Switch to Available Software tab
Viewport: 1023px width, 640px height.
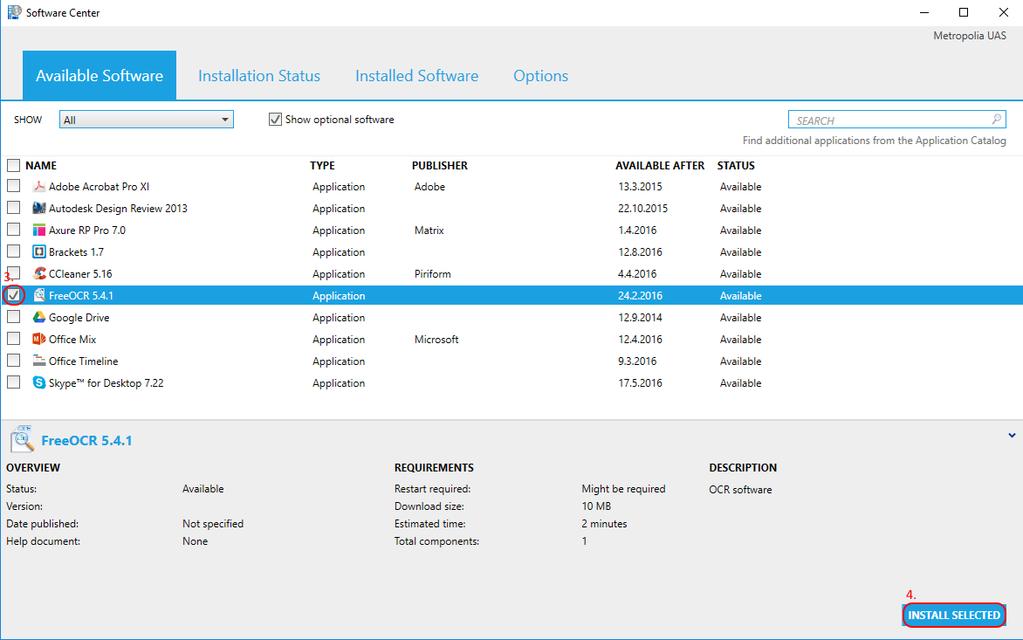point(99,76)
